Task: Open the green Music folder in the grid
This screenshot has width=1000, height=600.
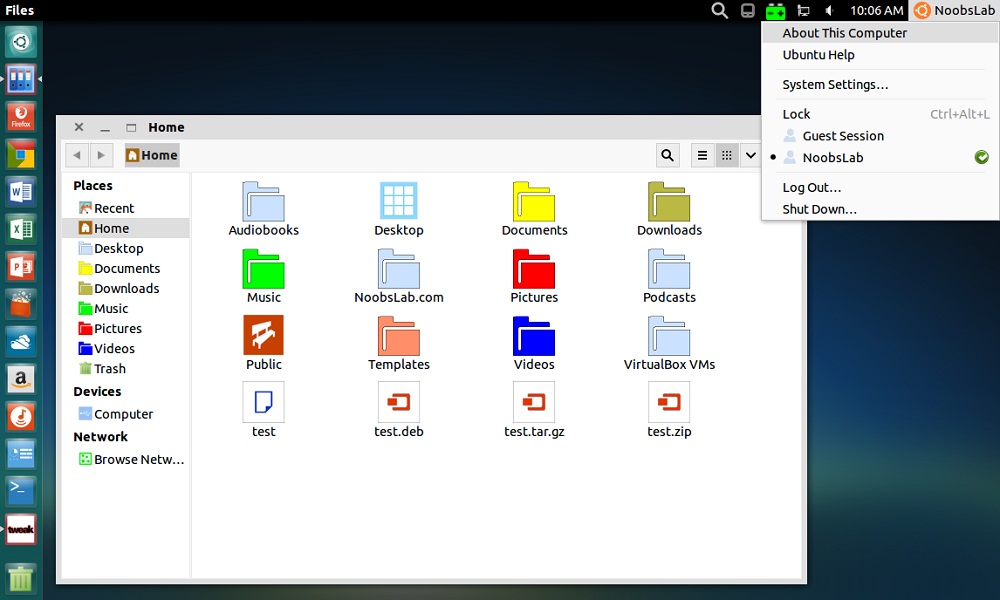Action: point(263,269)
